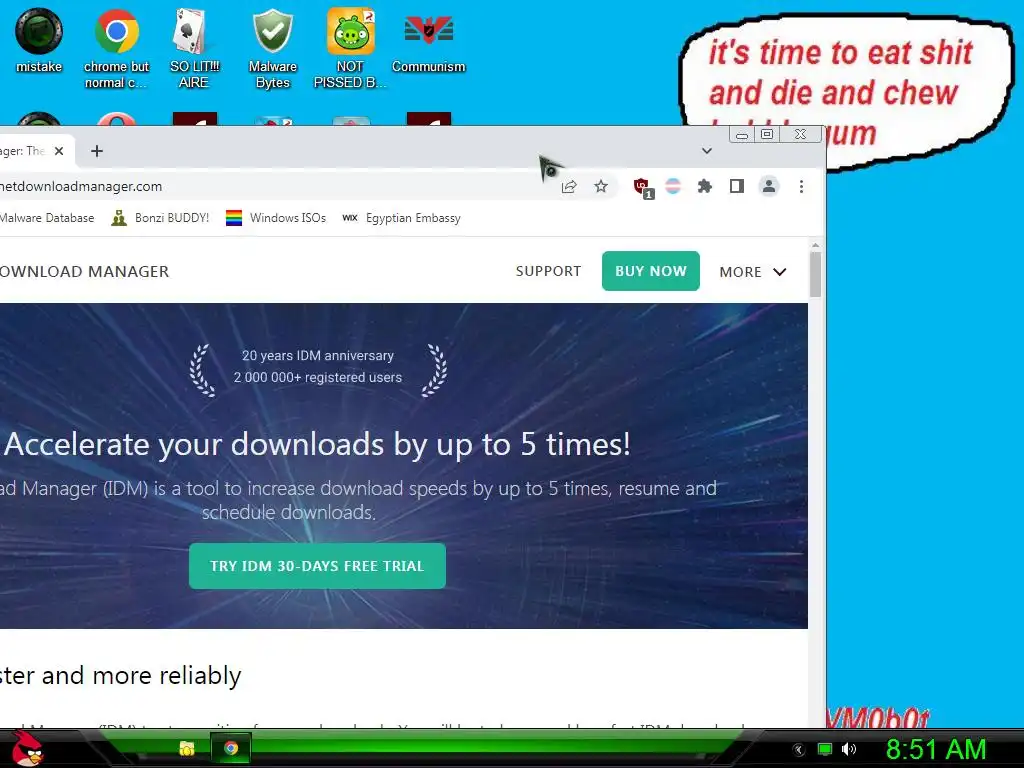Close the current browser tab
The width and height of the screenshot is (1024, 768).
59,151
